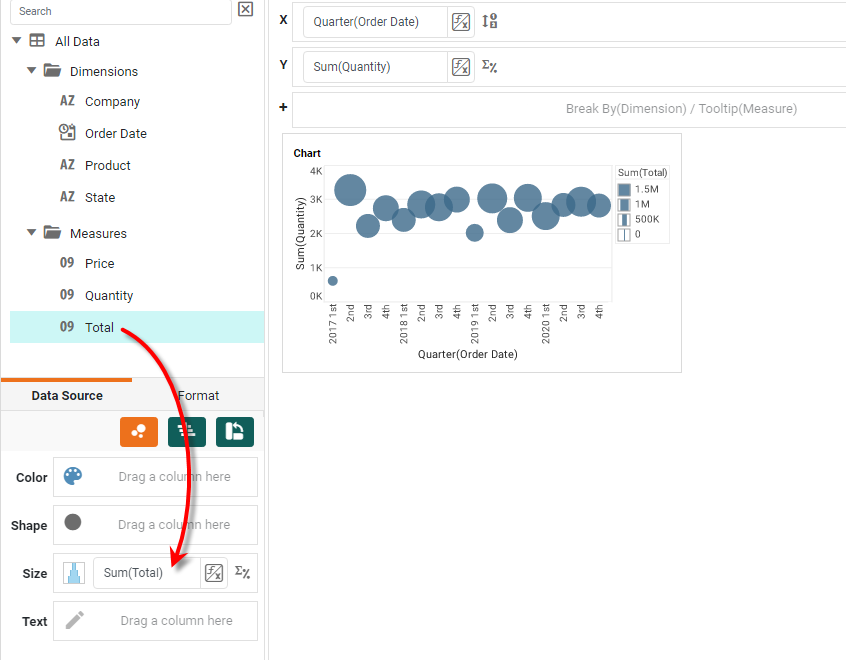846x660 pixels.
Task: Click the orange bubble chart type button
Action: coord(139,431)
